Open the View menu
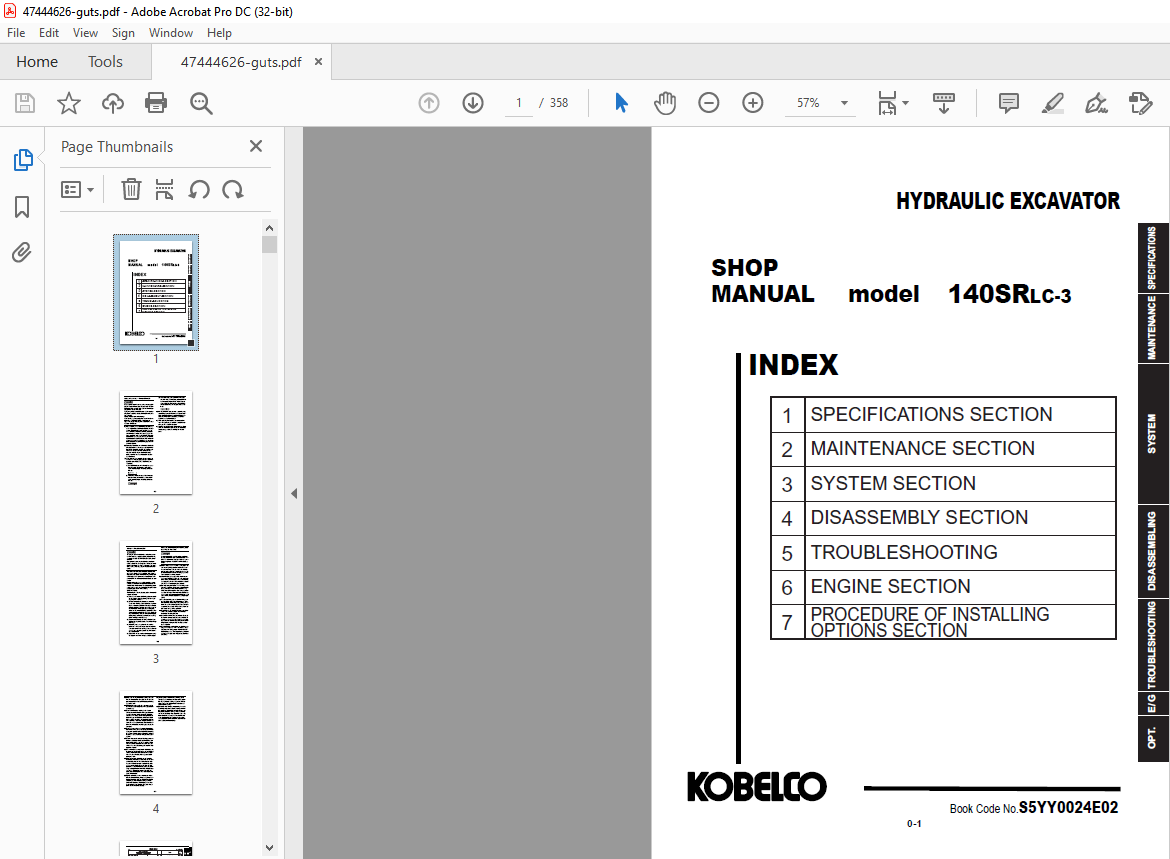Viewport: 1170px width, 859px height. point(85,33)
